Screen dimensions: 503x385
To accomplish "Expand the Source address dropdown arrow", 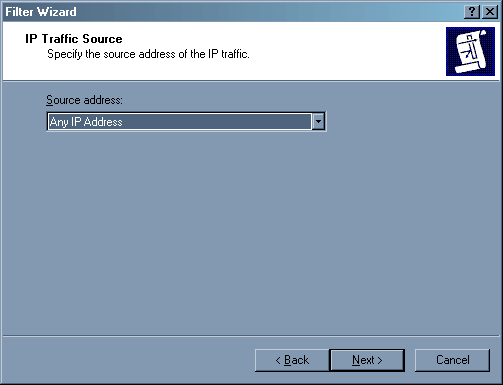I will pos(318,122).
